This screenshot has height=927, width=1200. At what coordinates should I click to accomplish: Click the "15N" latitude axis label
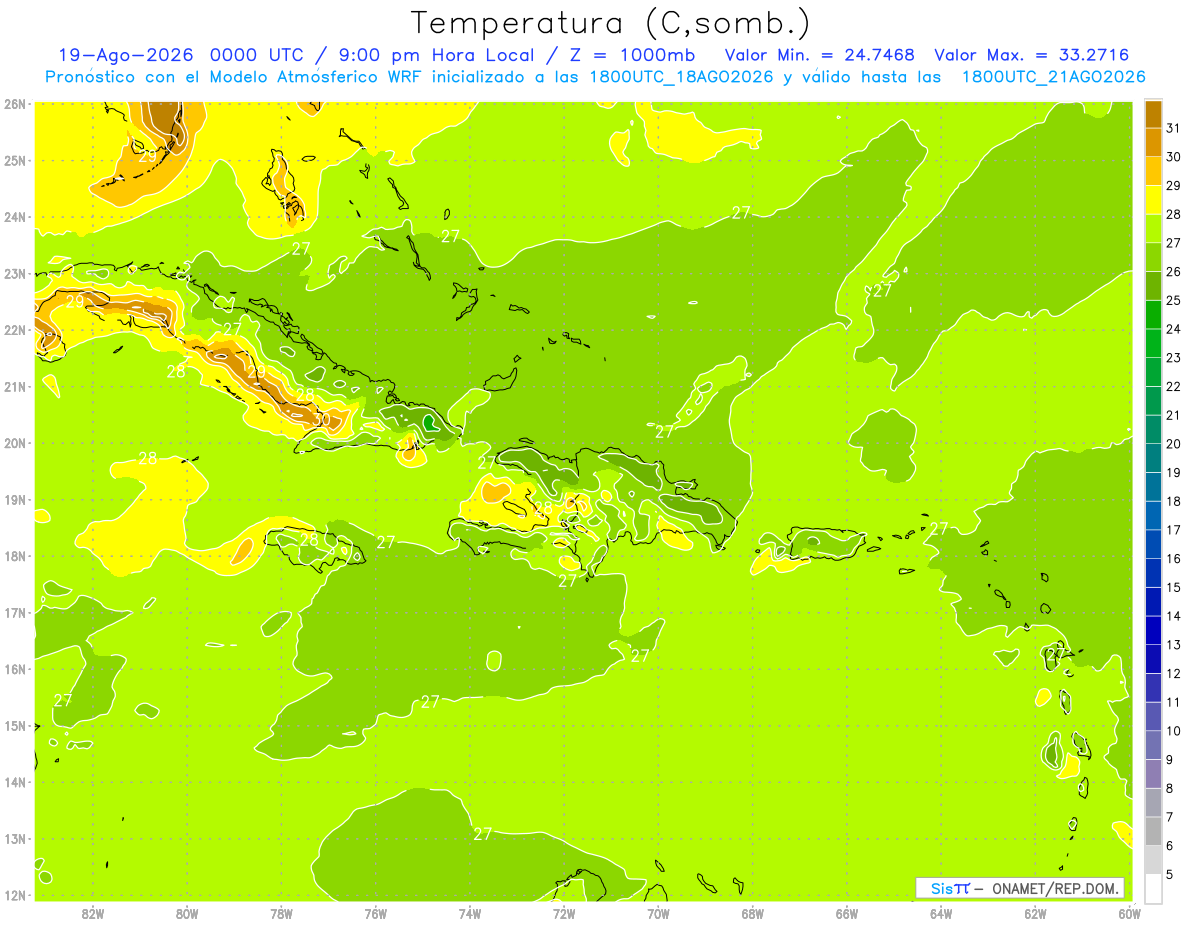(14, 725)
